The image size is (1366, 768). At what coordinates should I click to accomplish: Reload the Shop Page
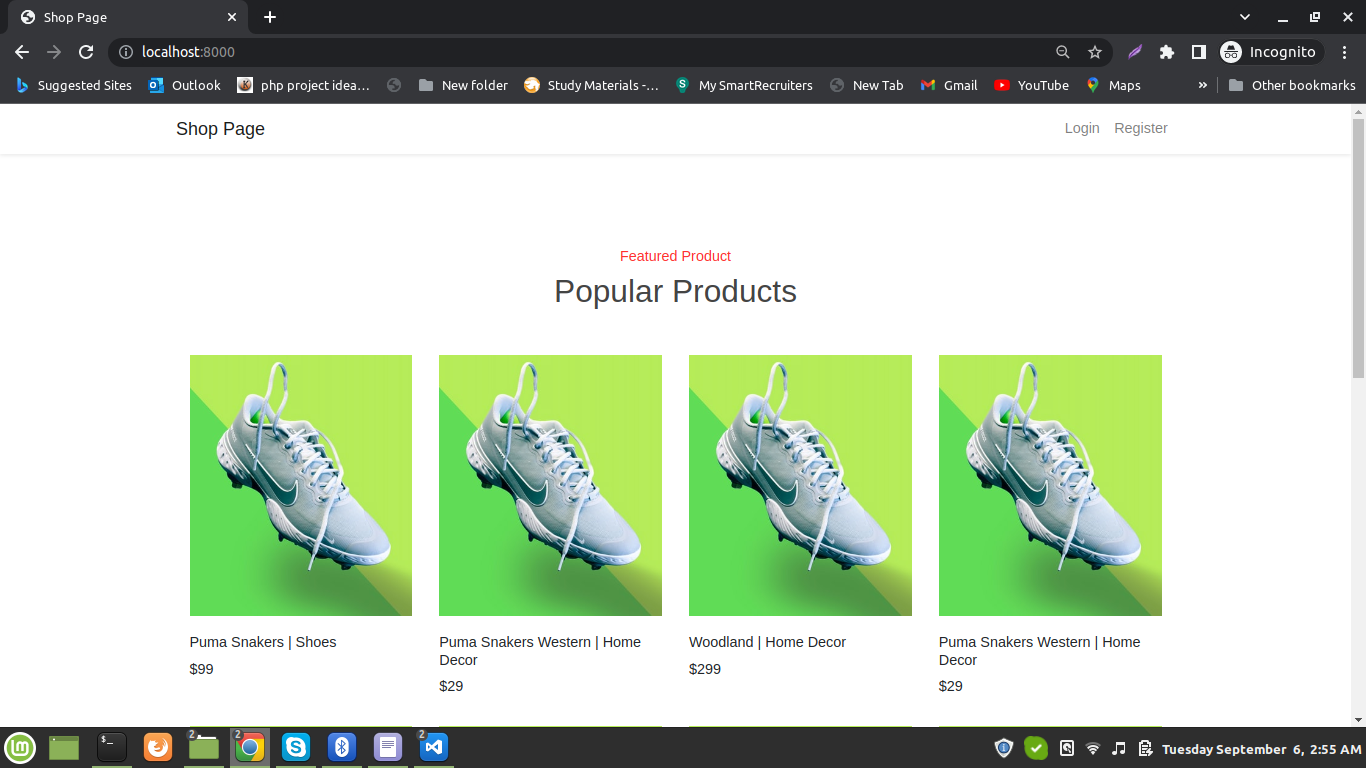tap(86, 52)
